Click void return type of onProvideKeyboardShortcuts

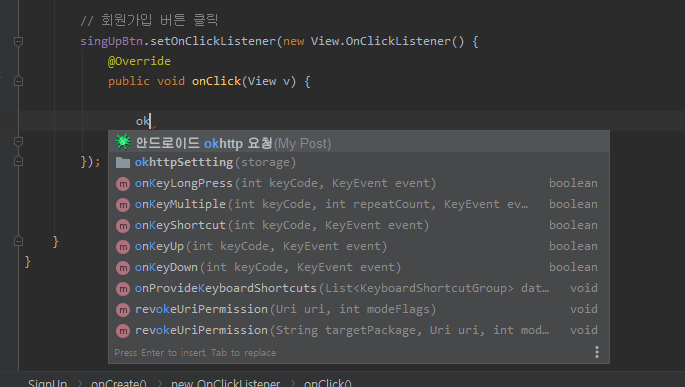(x=584, y=288)
